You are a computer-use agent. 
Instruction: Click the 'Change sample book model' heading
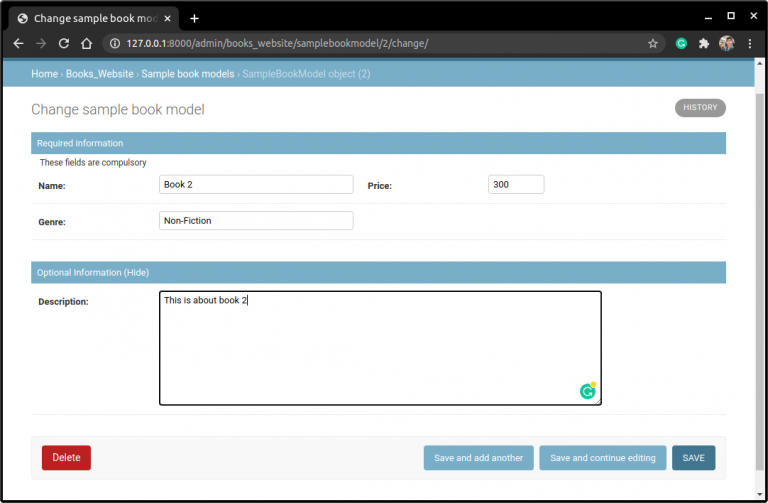[118, 110]
